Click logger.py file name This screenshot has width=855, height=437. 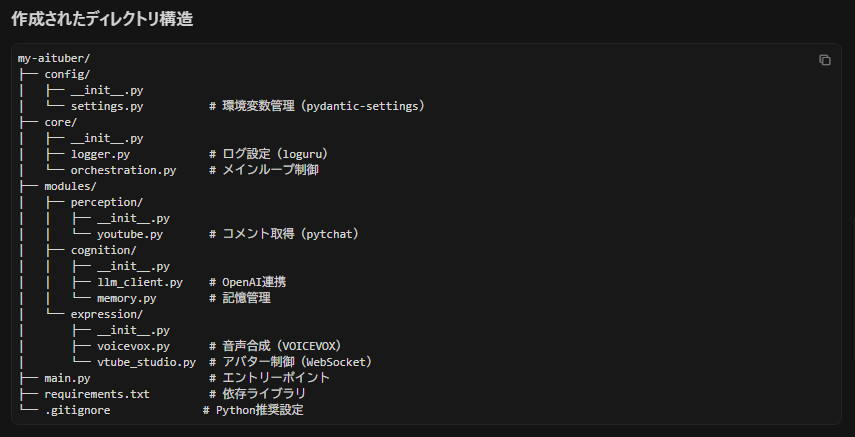tap(100, 154)
